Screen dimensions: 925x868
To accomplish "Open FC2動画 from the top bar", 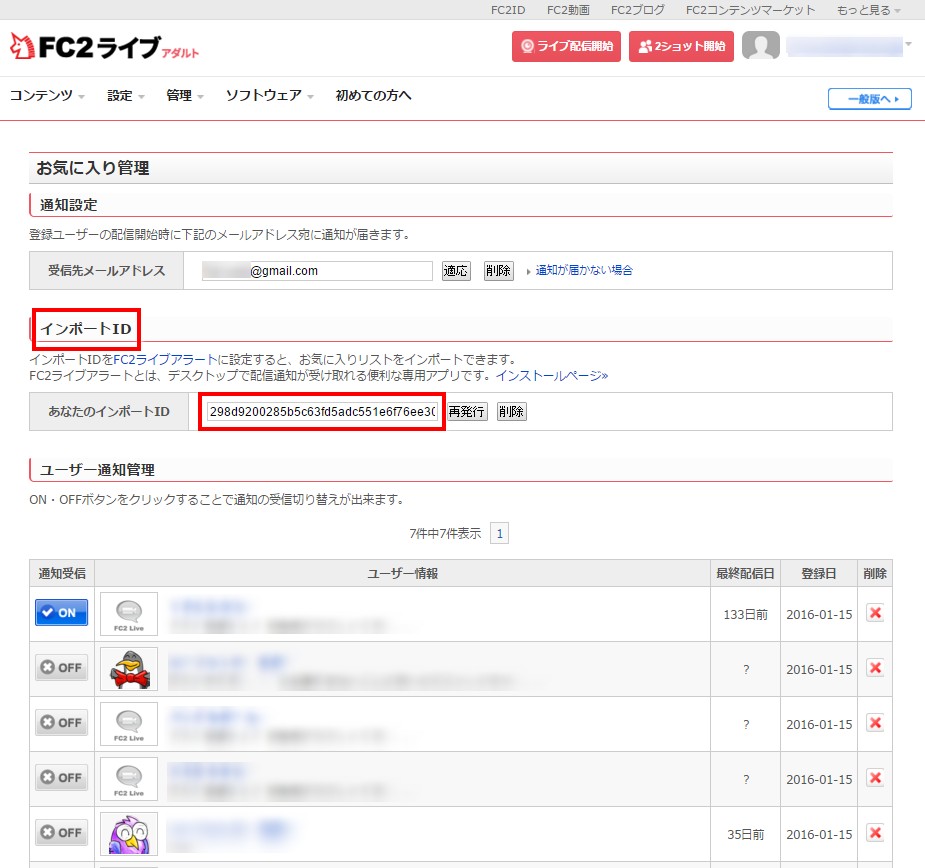I will point(568,10).
